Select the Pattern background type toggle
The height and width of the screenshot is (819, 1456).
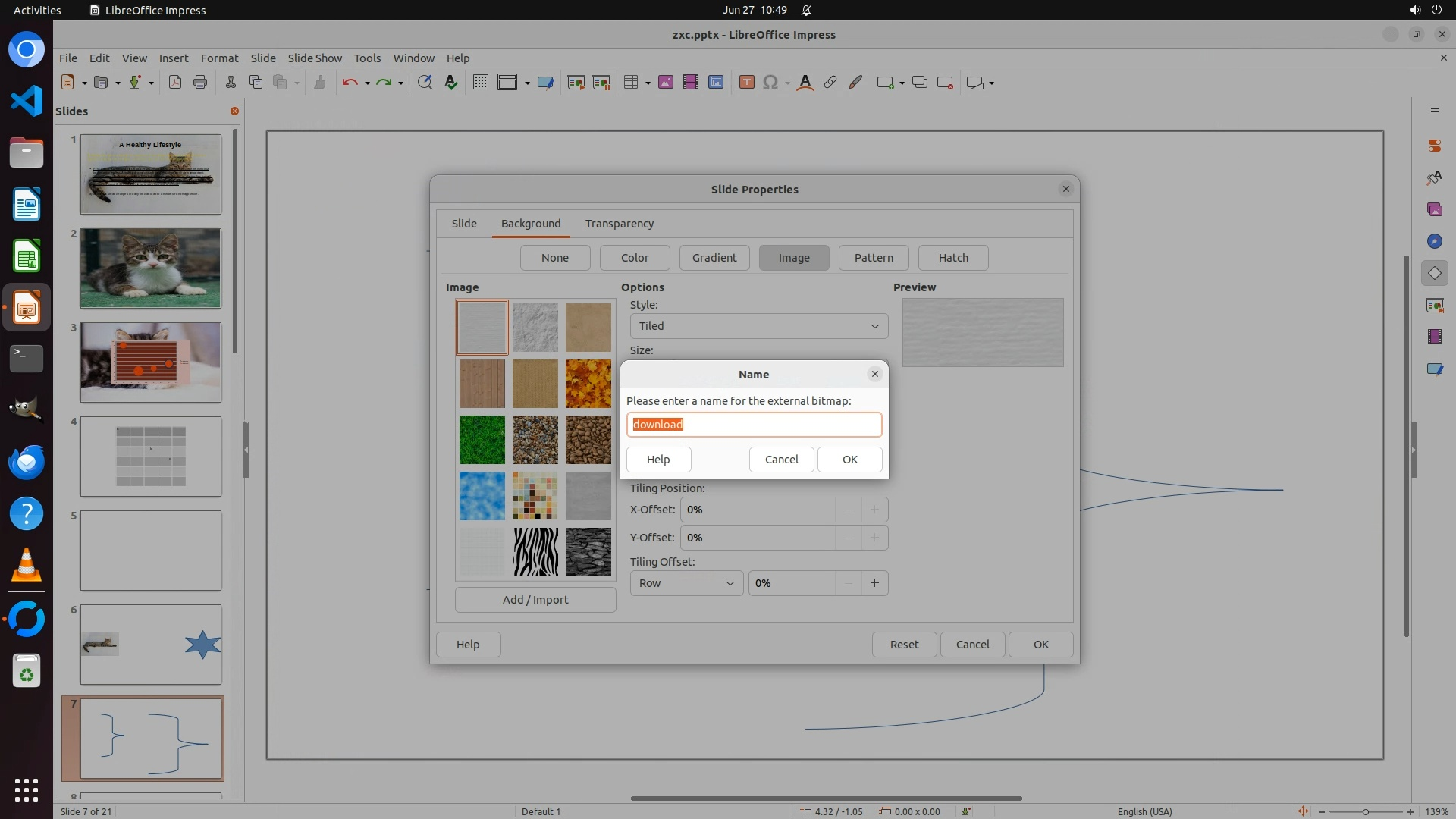point(873,258)
